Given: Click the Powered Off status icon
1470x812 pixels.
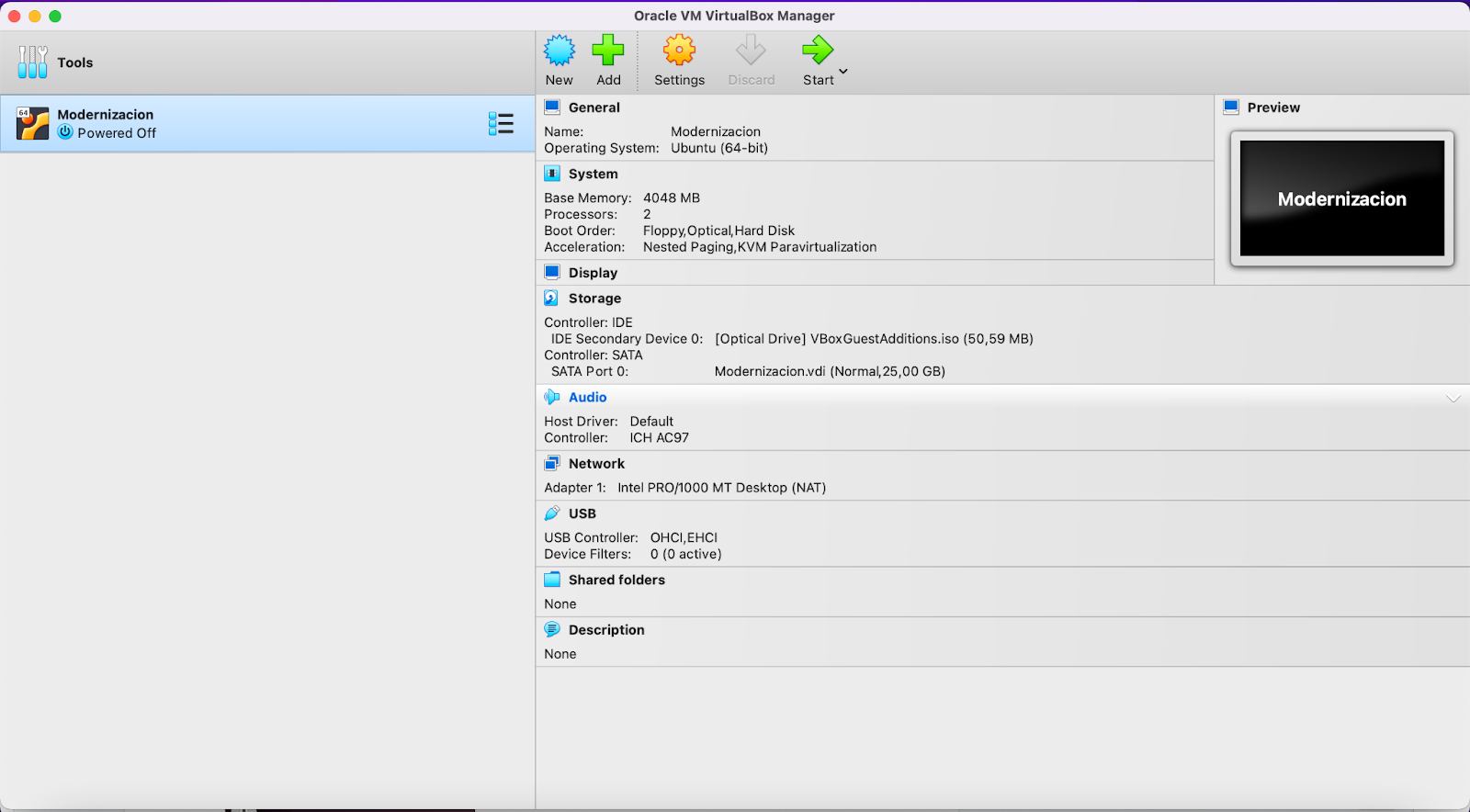Looking at the screenshot, I should tap(65, 132).
